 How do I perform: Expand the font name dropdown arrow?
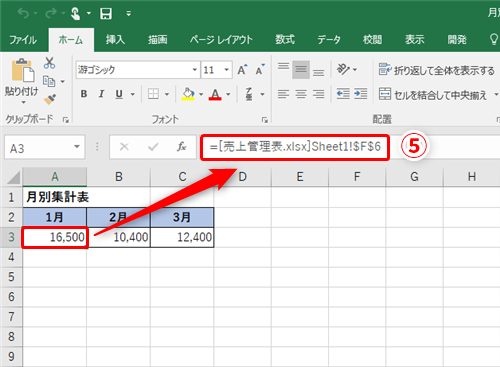[x=195, y=70]
